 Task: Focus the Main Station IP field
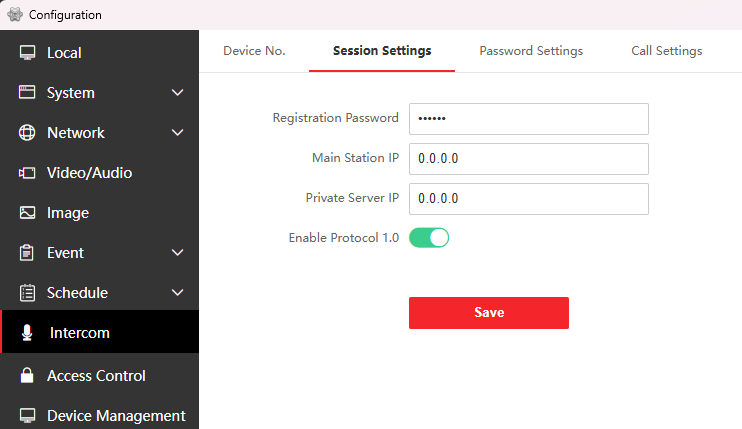[528, 159]
